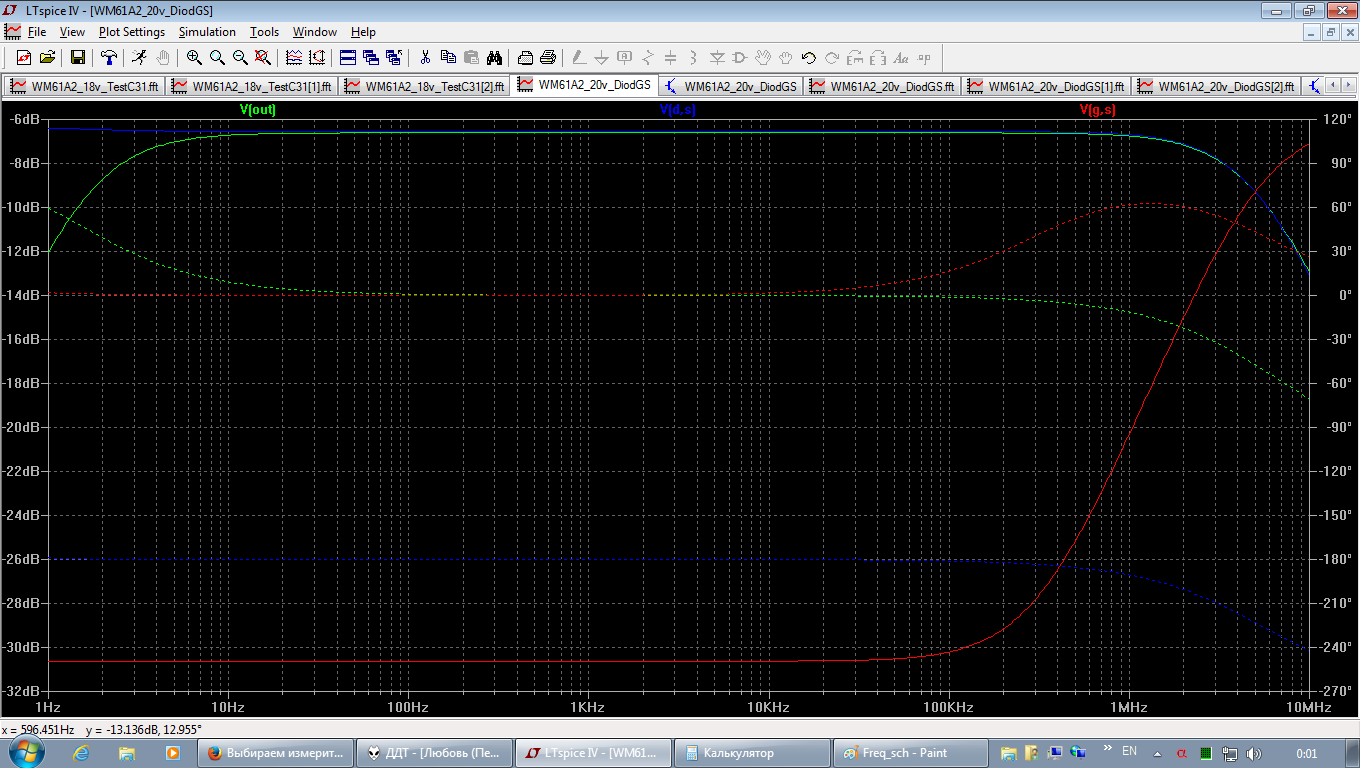Image resolution: width=1360 pixels, height=768 pixels.
Task: Click the Autorange axes icon
Action: tap(317, 57)
